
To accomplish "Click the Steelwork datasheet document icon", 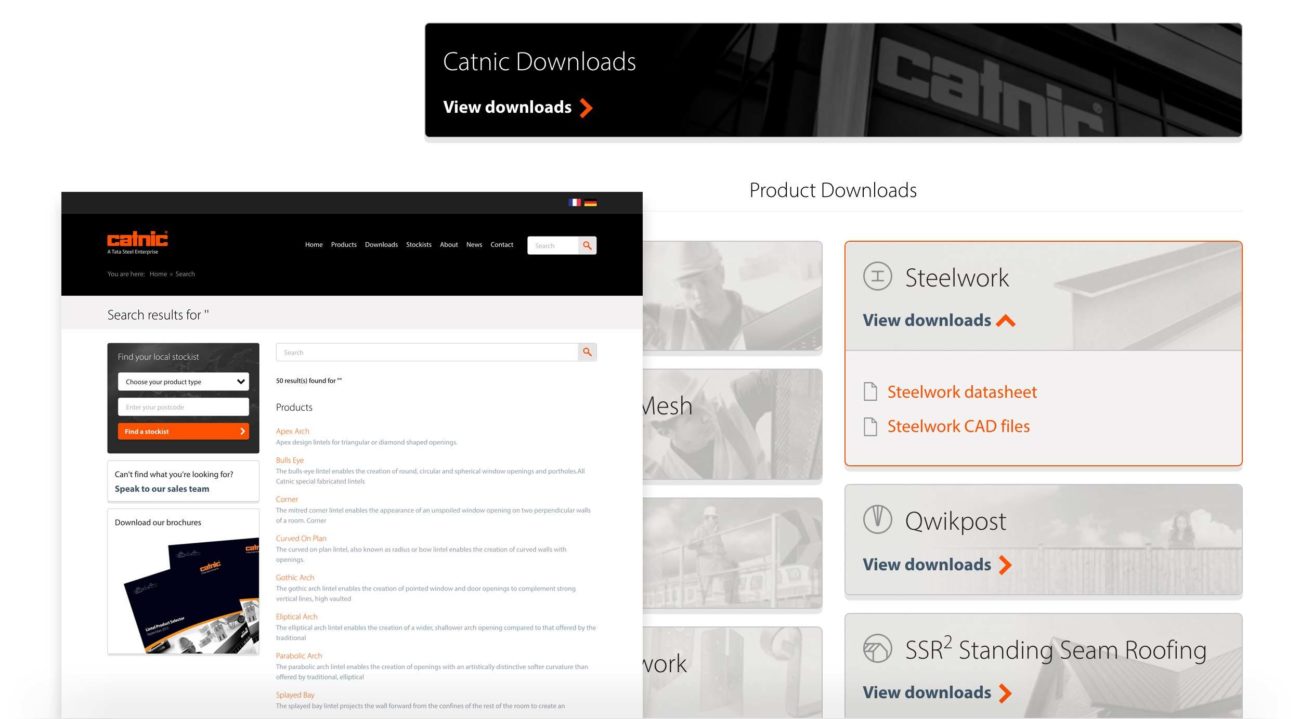I will pos(870,392).
